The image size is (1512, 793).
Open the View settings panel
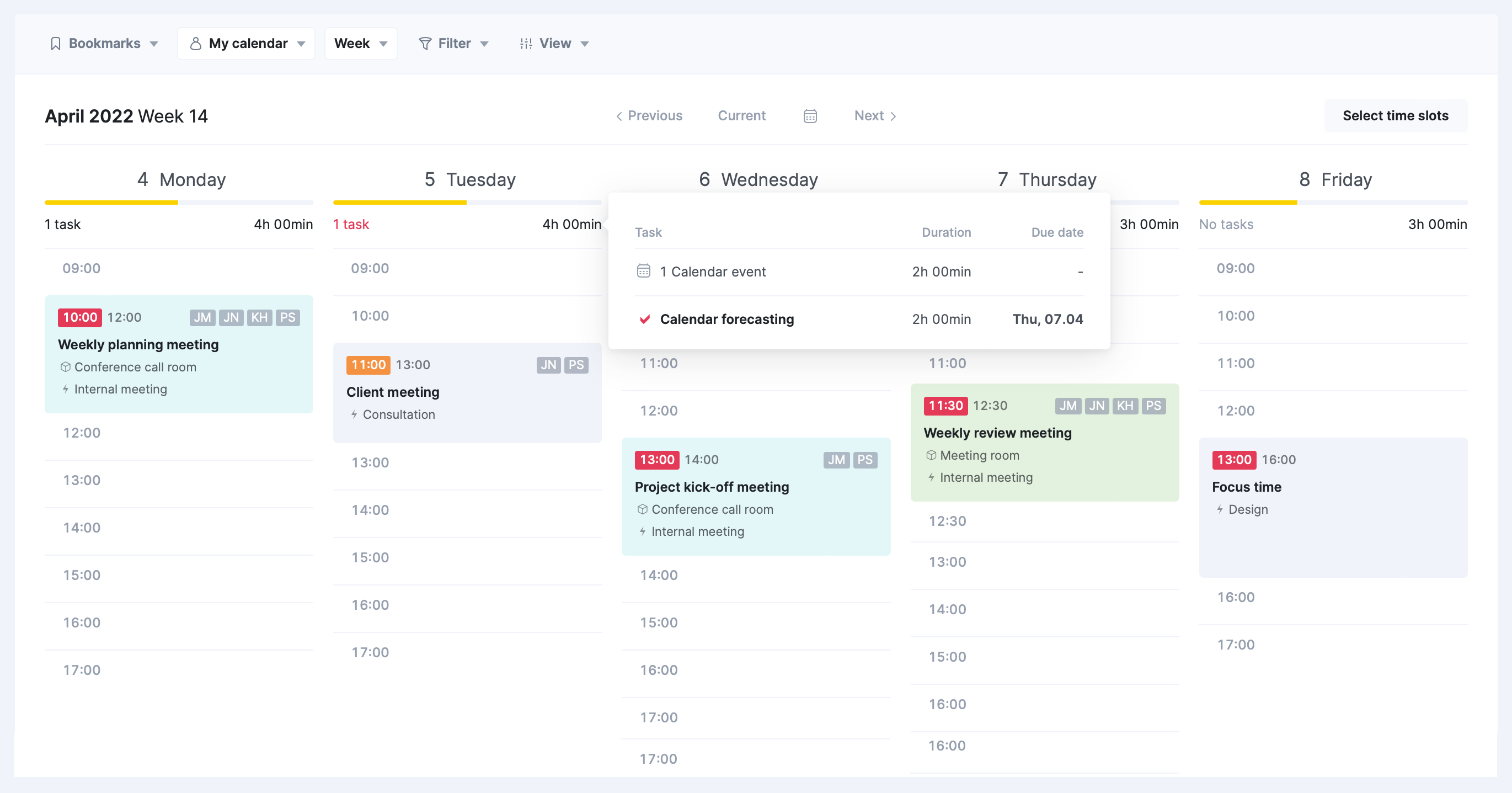554,43
